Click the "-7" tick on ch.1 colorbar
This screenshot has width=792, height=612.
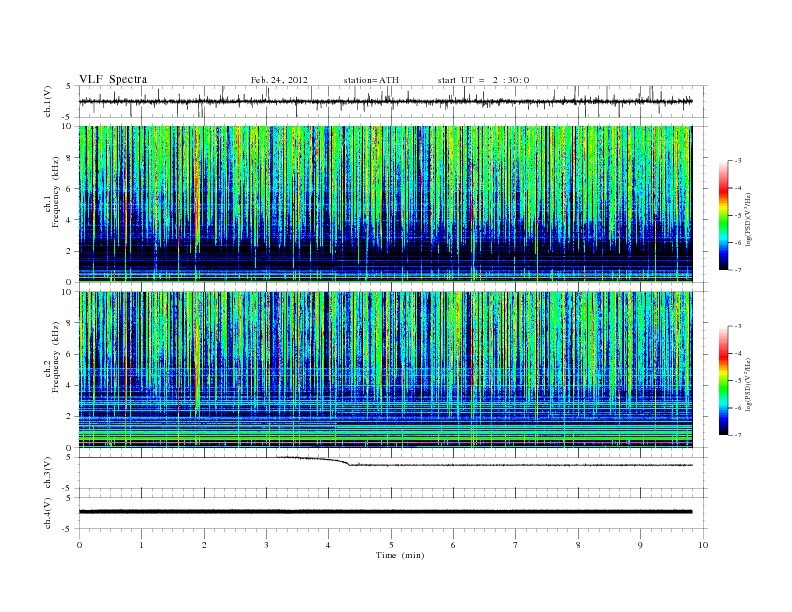(x=738, y=270)
